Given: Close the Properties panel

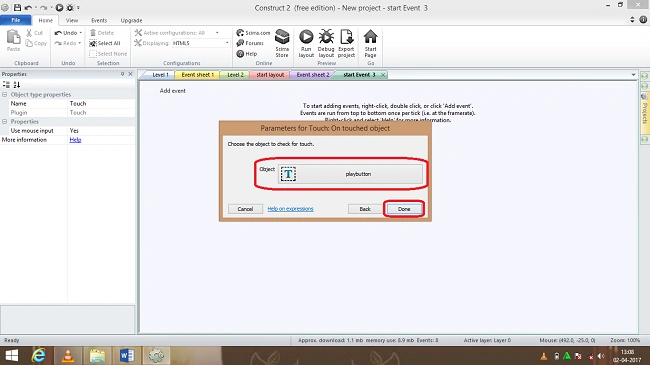Looking at the screenshot, I should (x=130, y=74).
